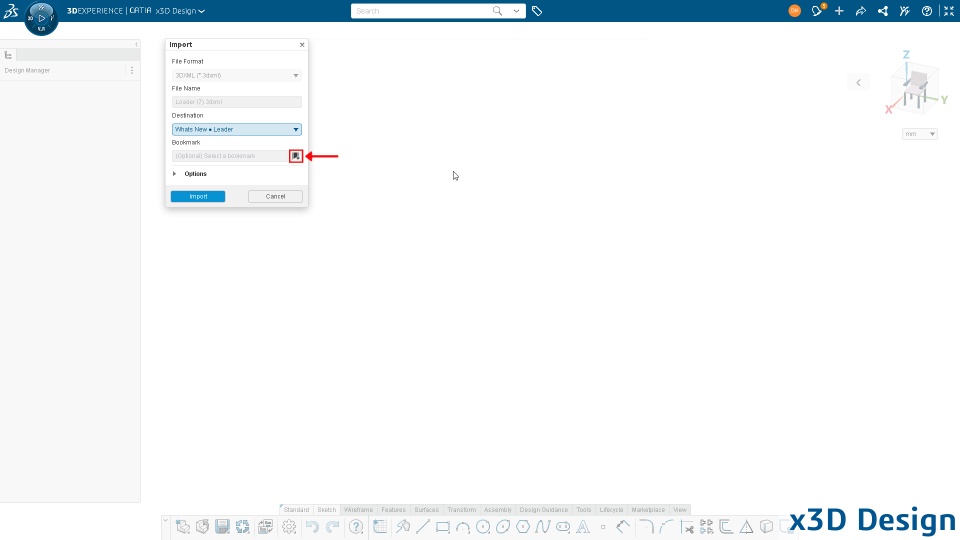This screenshot has width=960, height=540.
Task: Click the search magnifier button
Action: (497, 11)
